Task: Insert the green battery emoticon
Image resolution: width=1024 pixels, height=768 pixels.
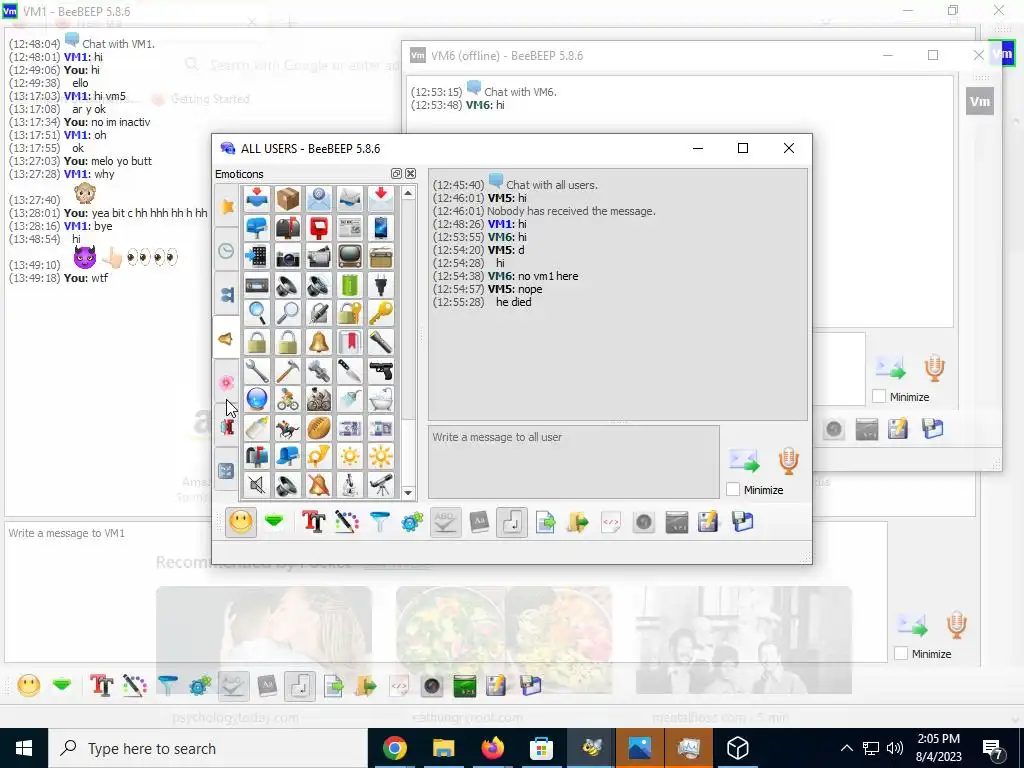Action: click(x=349, y=285)
